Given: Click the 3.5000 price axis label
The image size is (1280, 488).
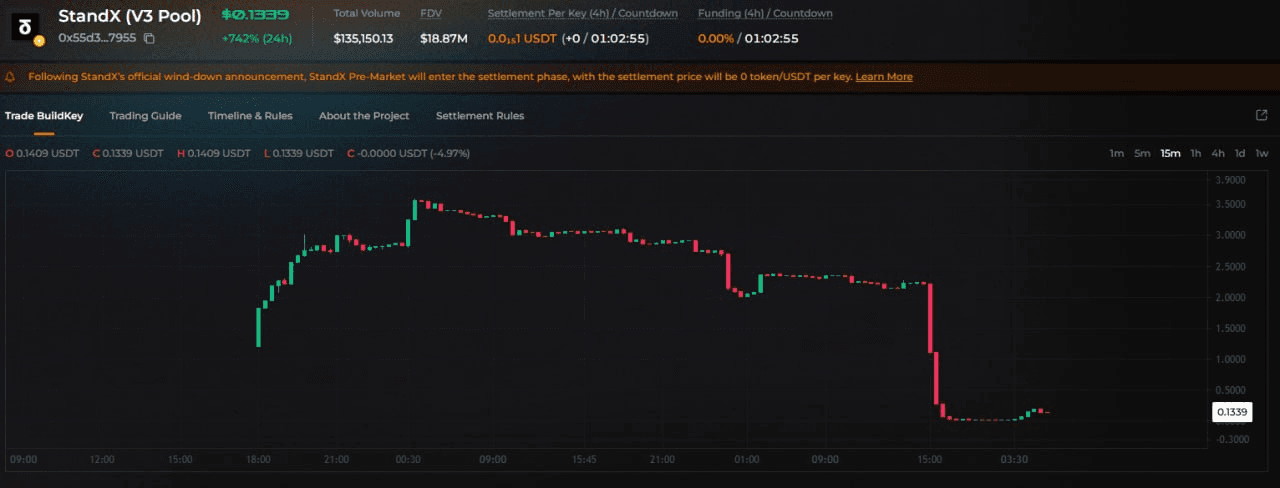Looking at the screenshot, I should click(1231, 204).
